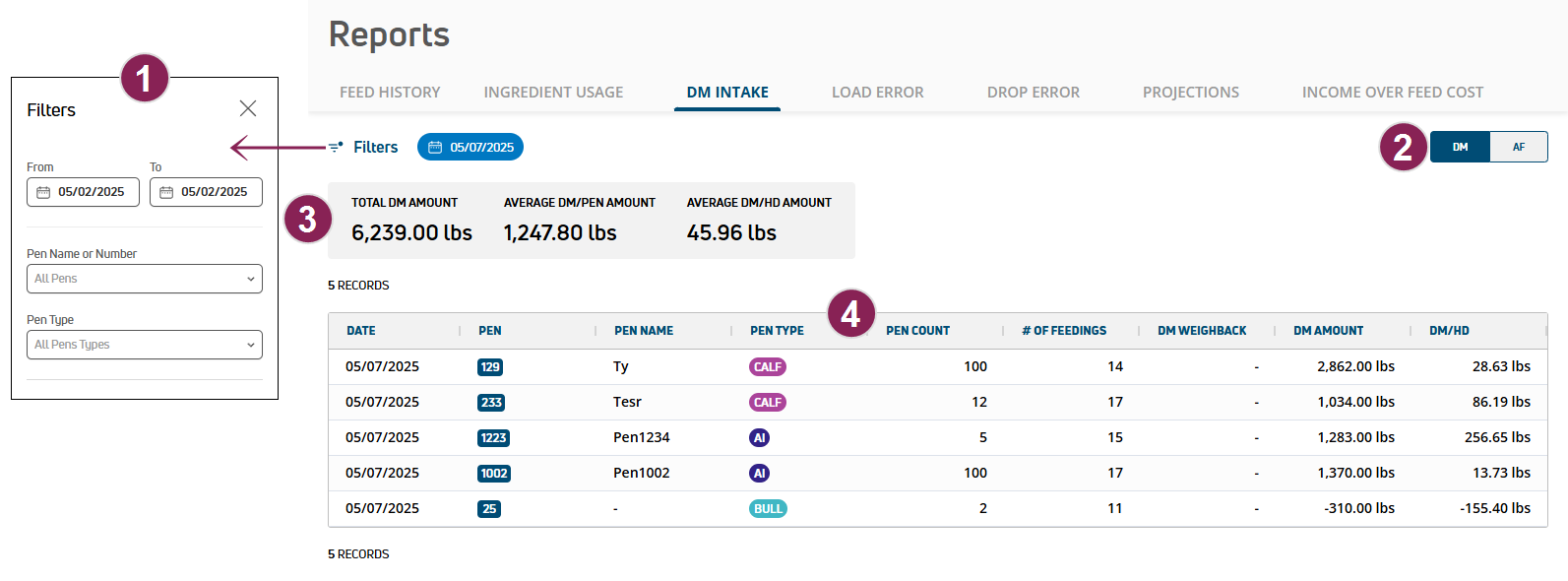Click calendar icon in To date field
The width and height of the screenshot is (1568, 581).
point(166,192)
